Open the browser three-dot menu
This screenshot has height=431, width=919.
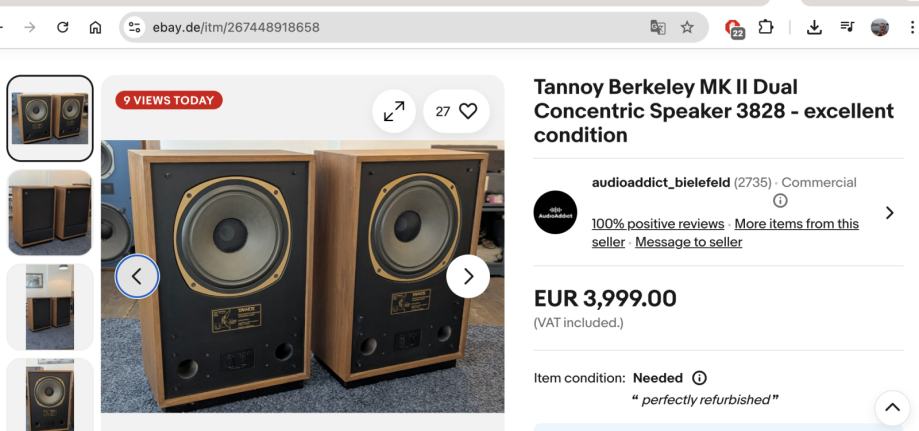click(x=911, y=28)
